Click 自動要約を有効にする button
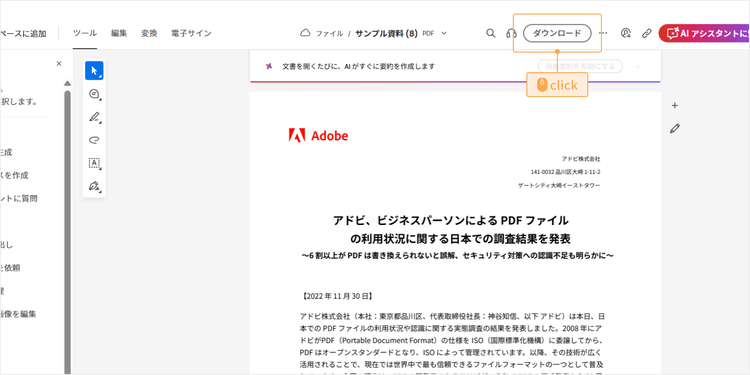This screenshot has width=750, height=375. [x=580, y=66]
